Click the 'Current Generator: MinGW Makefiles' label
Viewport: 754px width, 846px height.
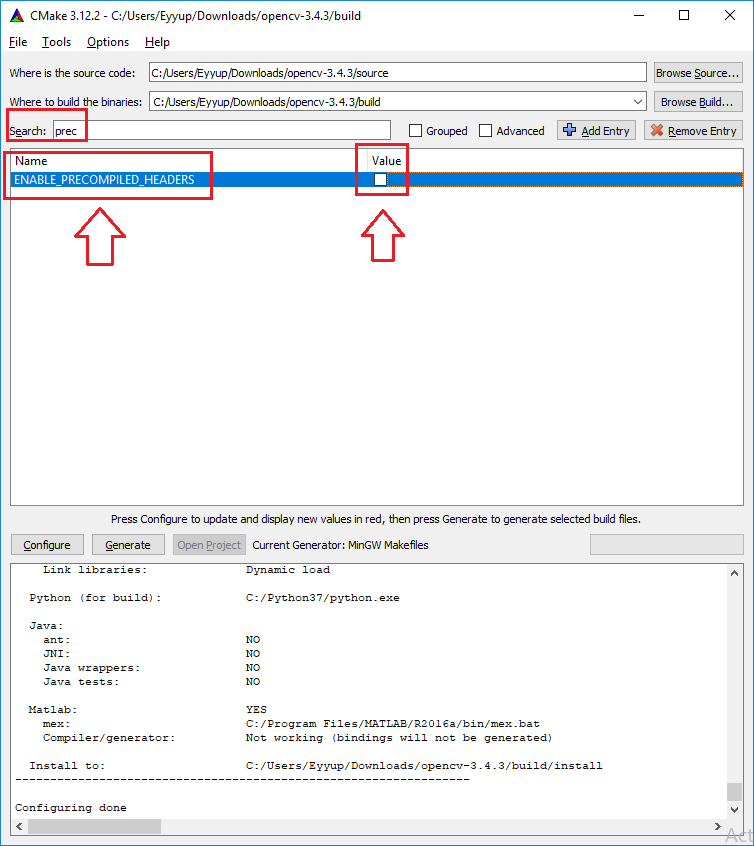point(341,545)
